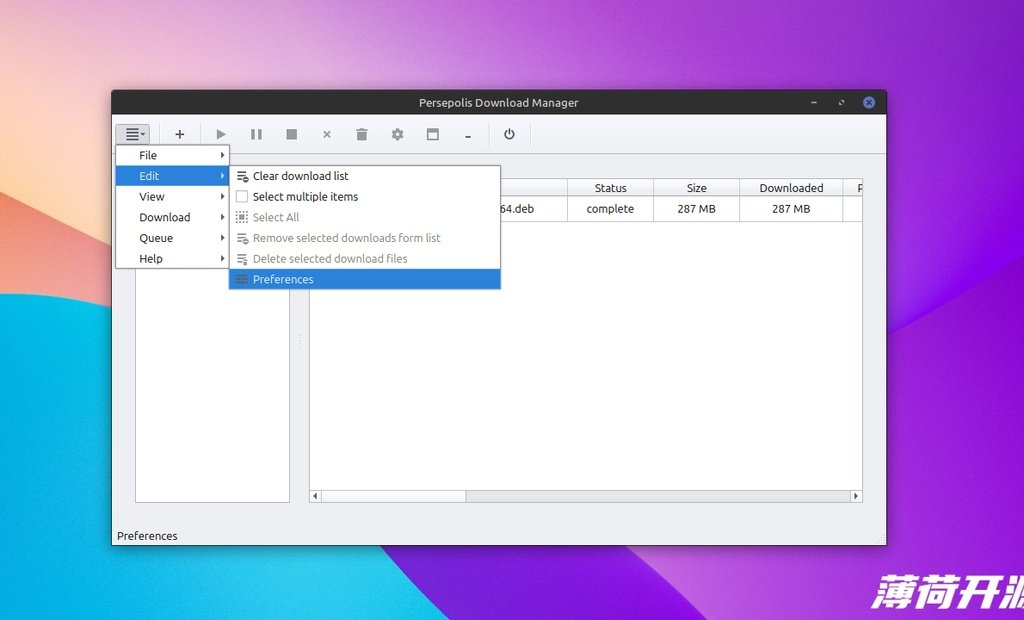Viewport: 1024px width, 620px height.
Task: Close the Persepolis Download Manager window
Action: [869, 103]
